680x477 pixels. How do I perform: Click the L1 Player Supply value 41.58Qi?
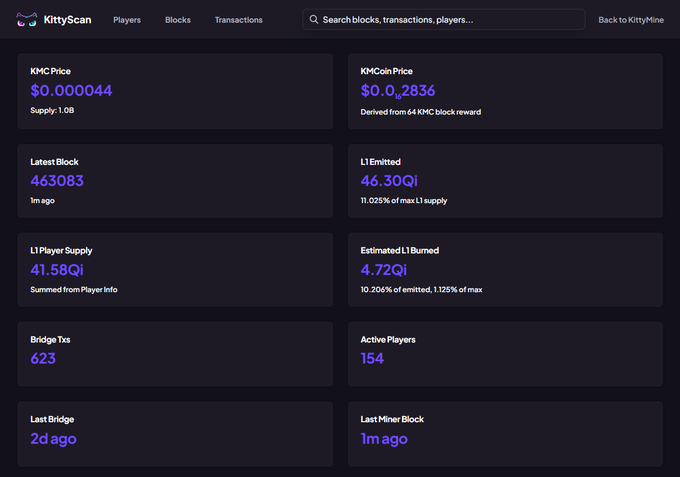[x=57, y=270]
